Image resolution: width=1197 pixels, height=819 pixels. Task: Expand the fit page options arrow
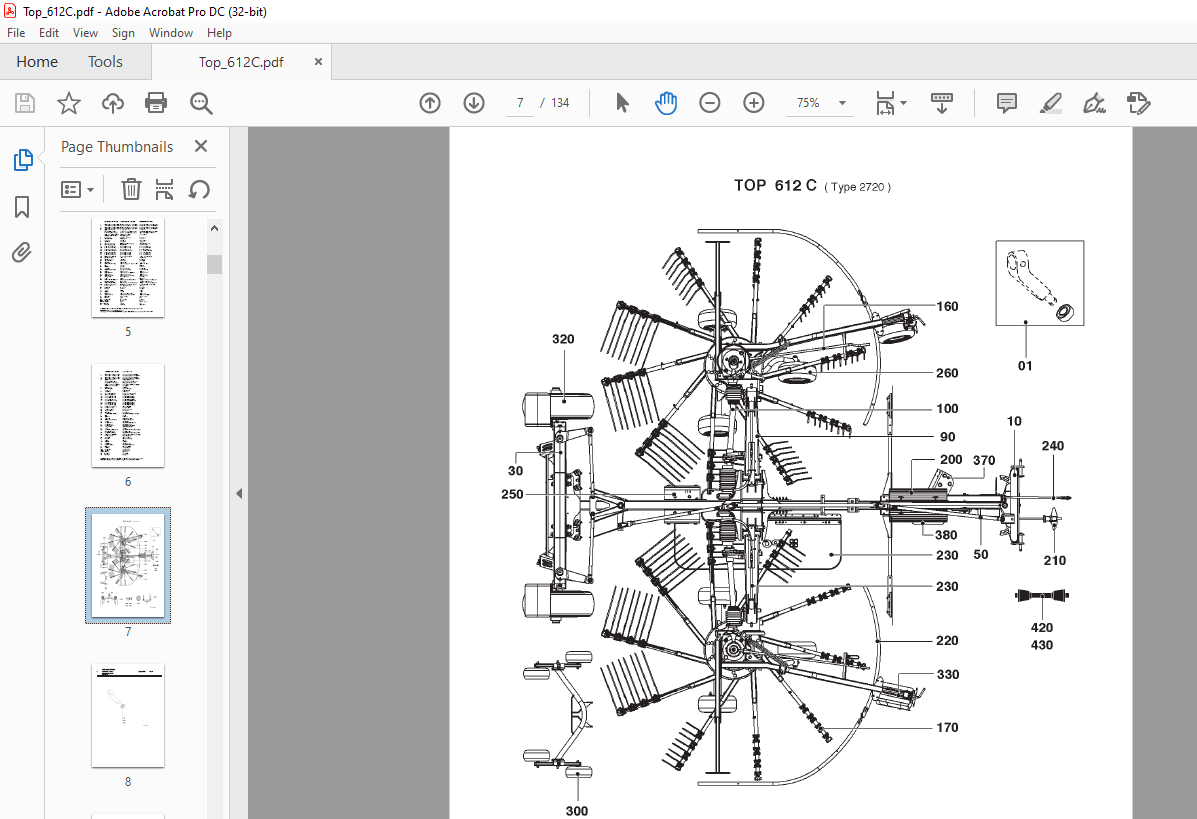click(x=904, y=103)
